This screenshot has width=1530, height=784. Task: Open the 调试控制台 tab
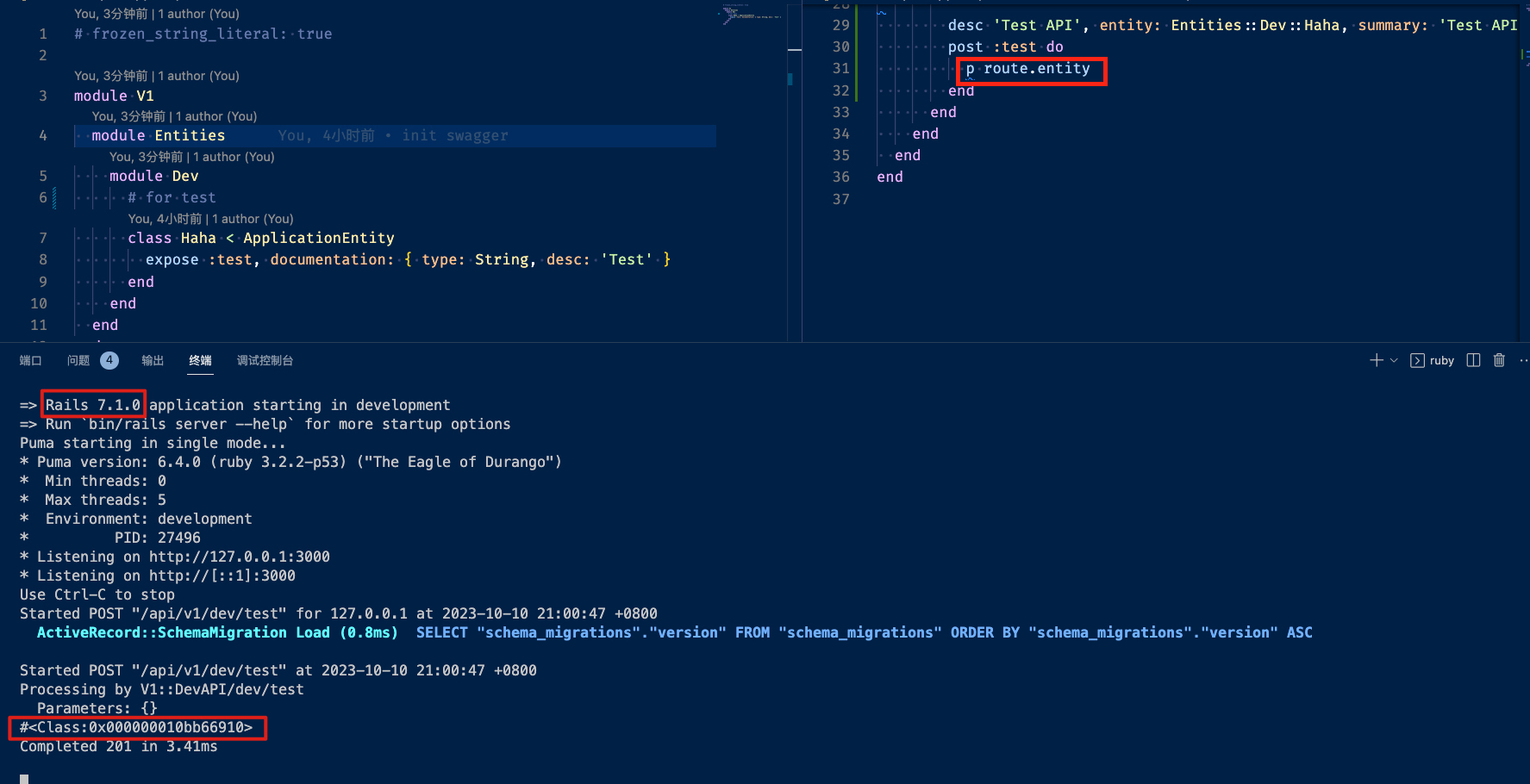265,360
